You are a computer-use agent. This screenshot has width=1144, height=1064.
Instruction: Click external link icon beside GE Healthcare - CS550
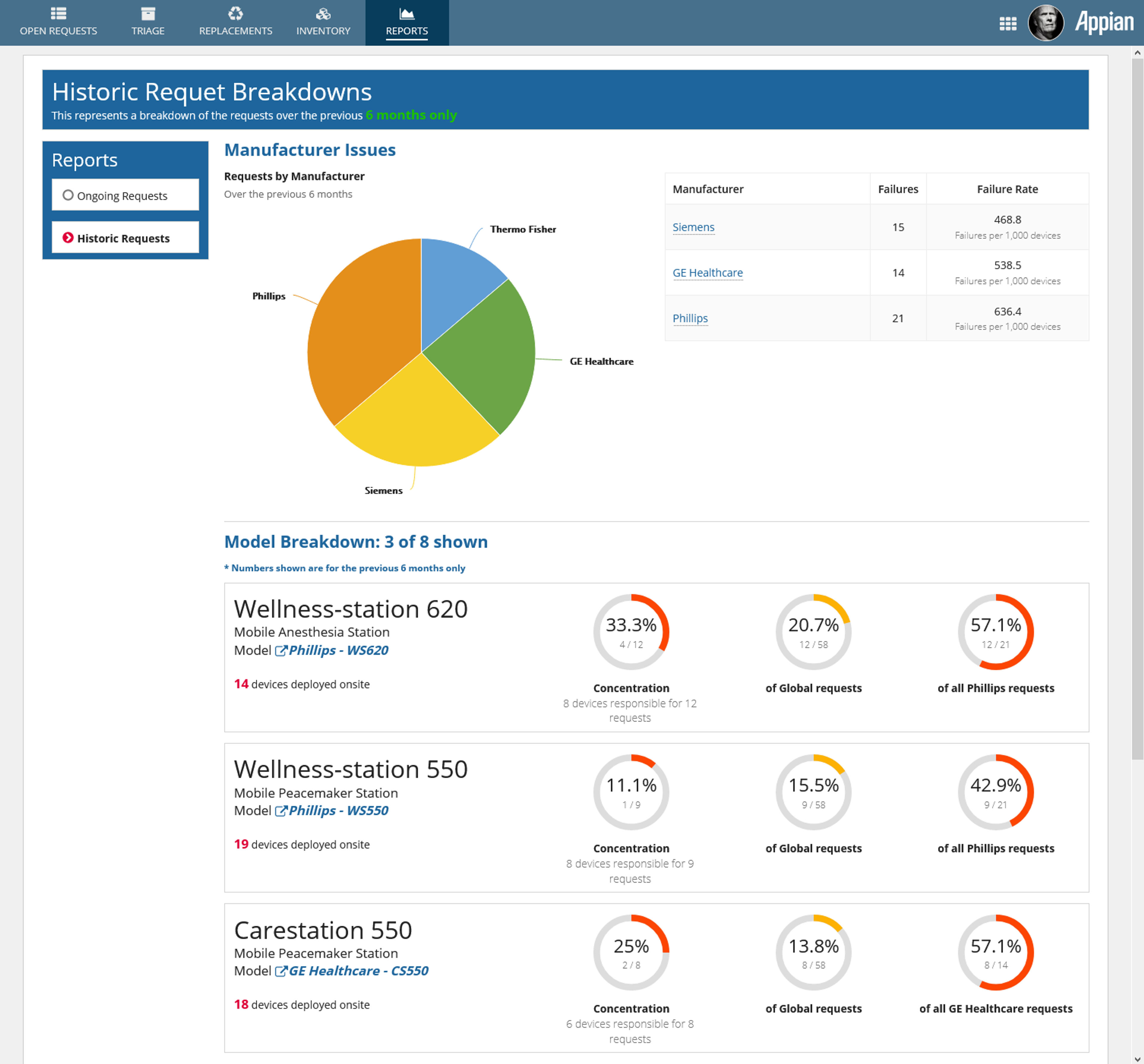(281, 971)
